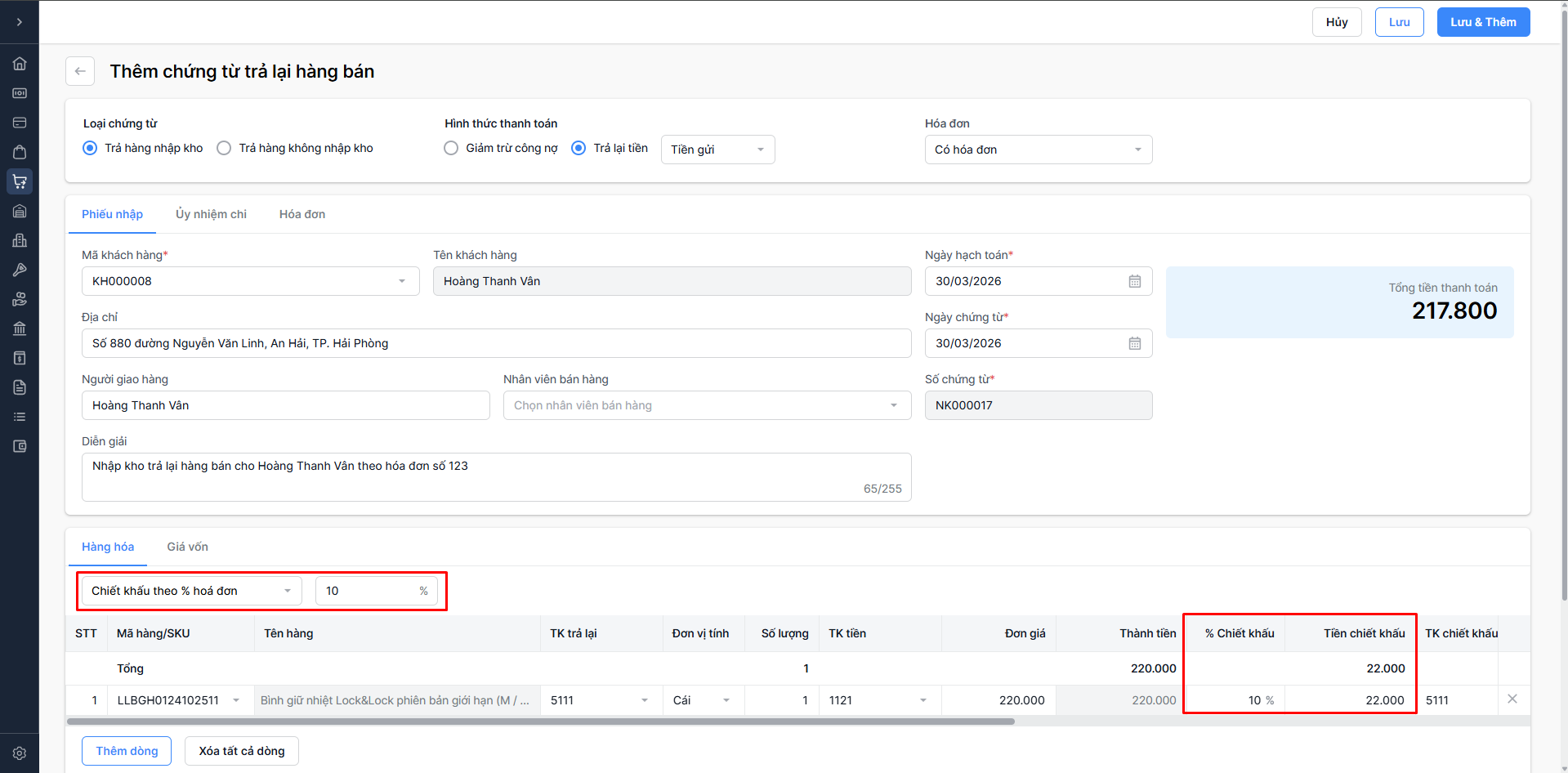Viewport: 1568px width, 773px height.
Task: Remove row 1 with the X icon
Action: [1512, 699]
